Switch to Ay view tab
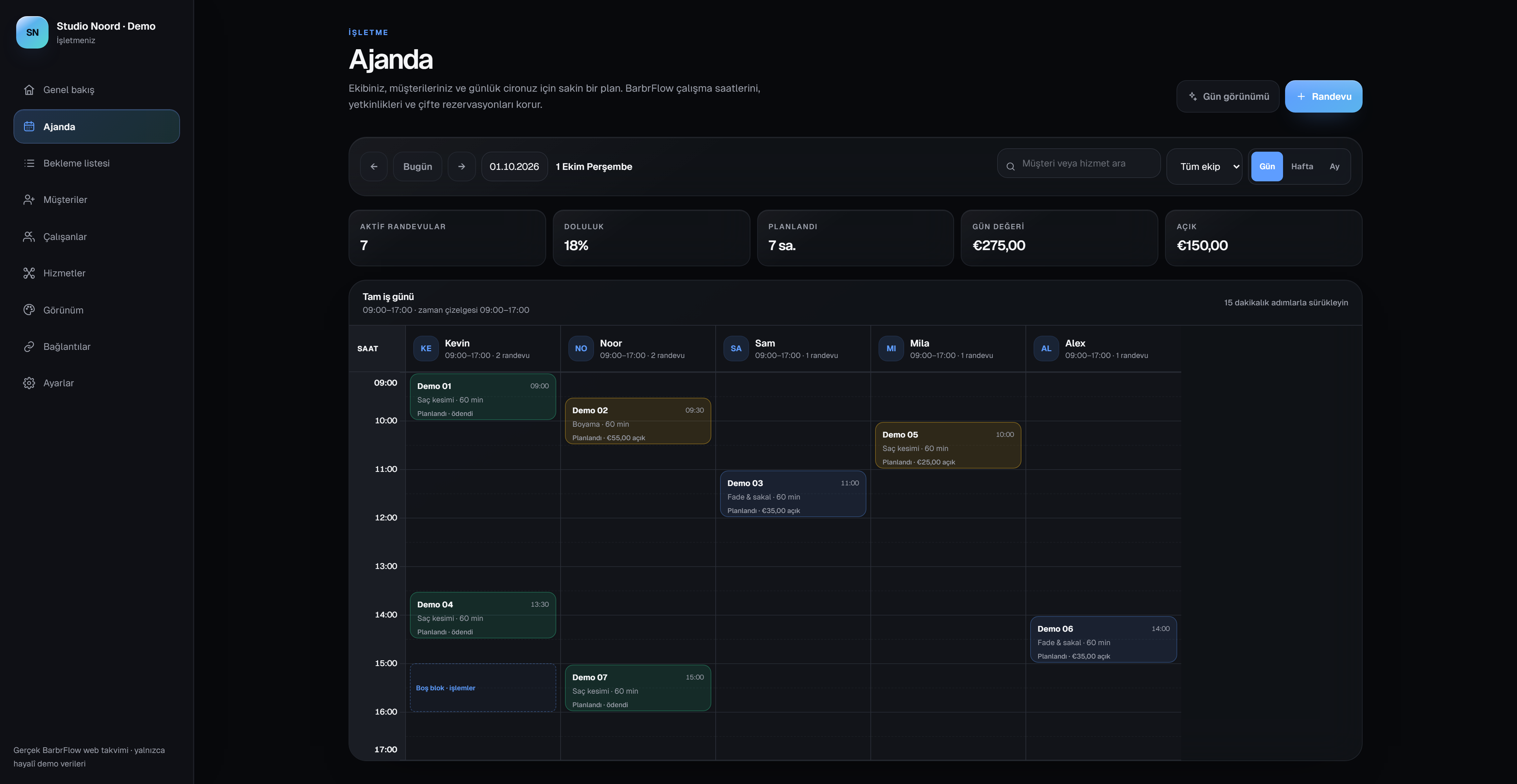Screen dimensions: 1517x784 [1334, 167]
